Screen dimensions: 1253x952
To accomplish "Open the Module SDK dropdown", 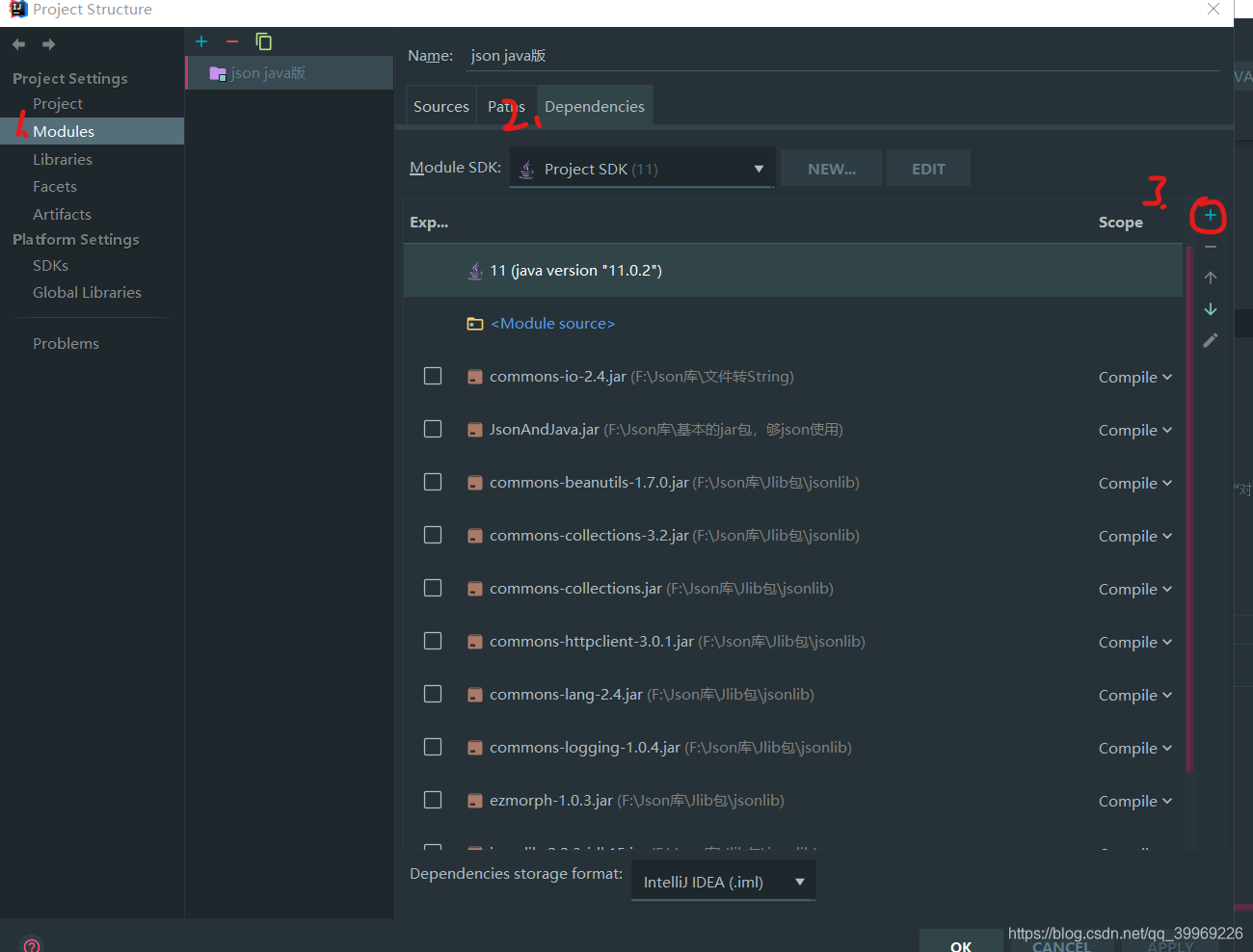I will pyautogui.click(x=642, y=169).
